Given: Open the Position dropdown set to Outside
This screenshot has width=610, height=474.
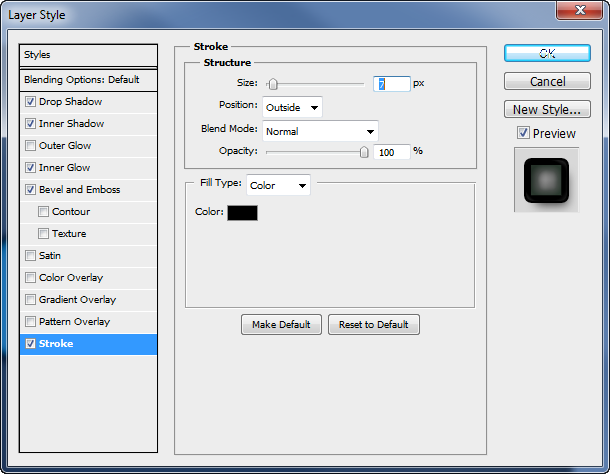Looking at the screenshot, I should point(292,107).
